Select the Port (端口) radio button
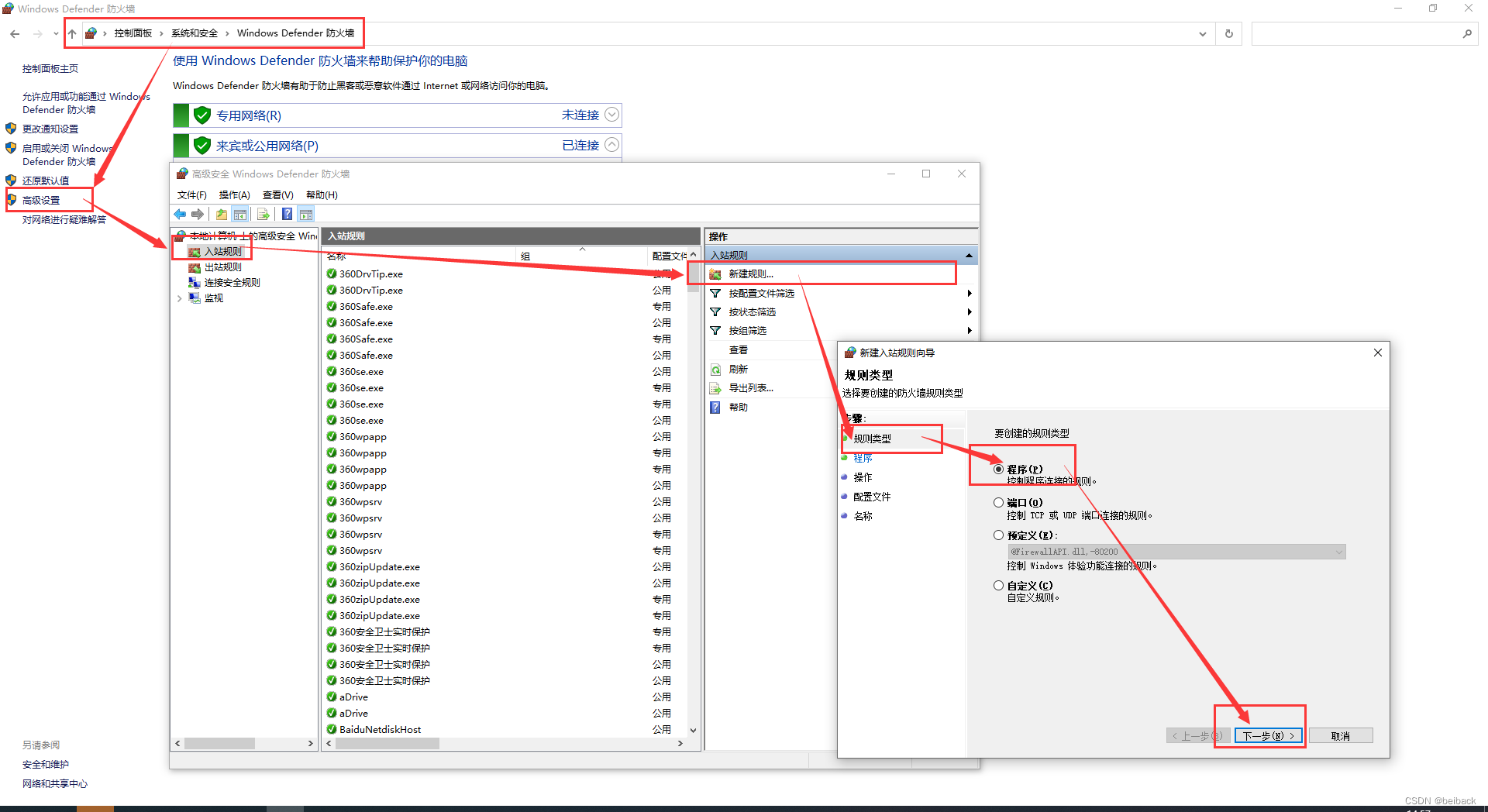The image size is (1488, 812). click(x=998, y=503)
